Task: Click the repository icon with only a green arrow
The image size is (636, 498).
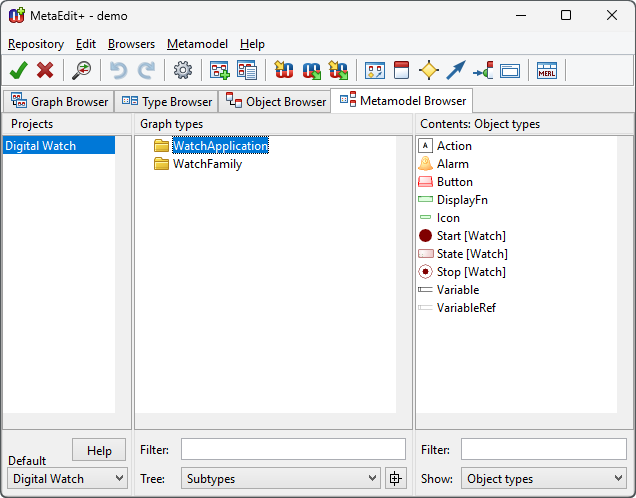Action: coord(312,70)
